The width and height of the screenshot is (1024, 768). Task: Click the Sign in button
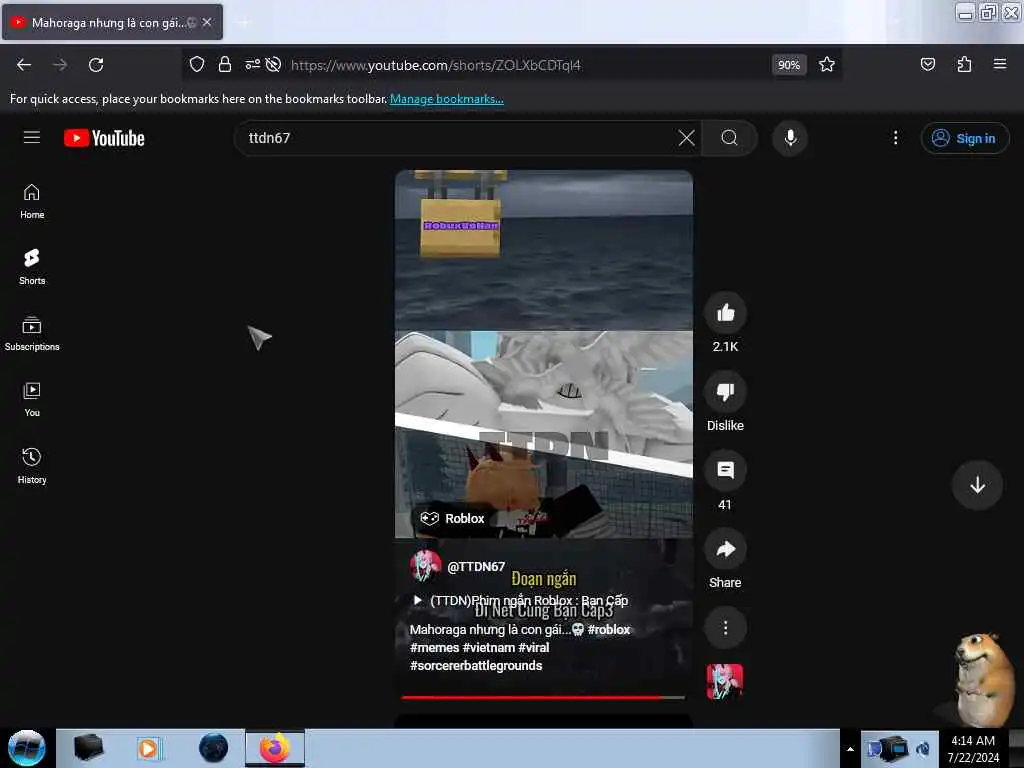pyautogui.click(x=965, y=138)
